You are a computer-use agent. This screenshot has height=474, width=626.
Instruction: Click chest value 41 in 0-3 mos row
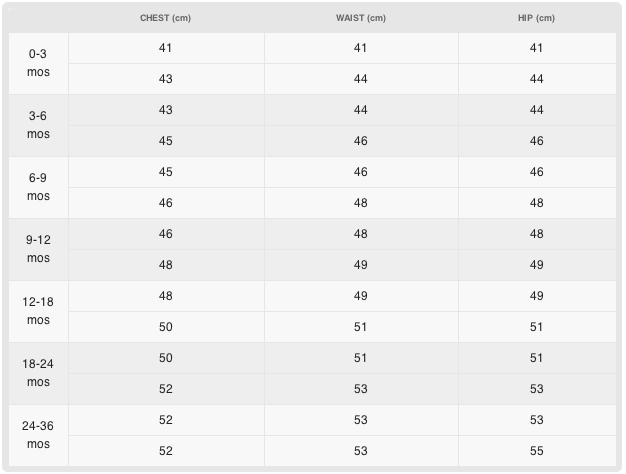165,48
